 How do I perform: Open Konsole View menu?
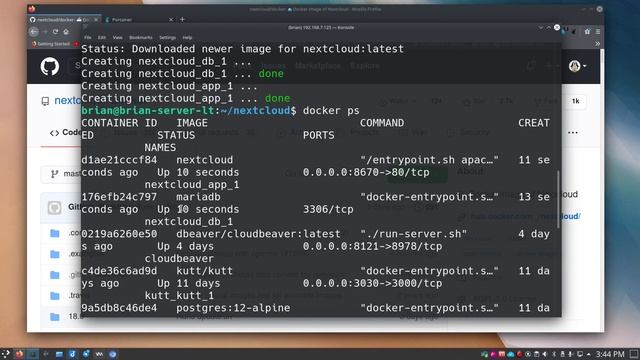(118, 38)
